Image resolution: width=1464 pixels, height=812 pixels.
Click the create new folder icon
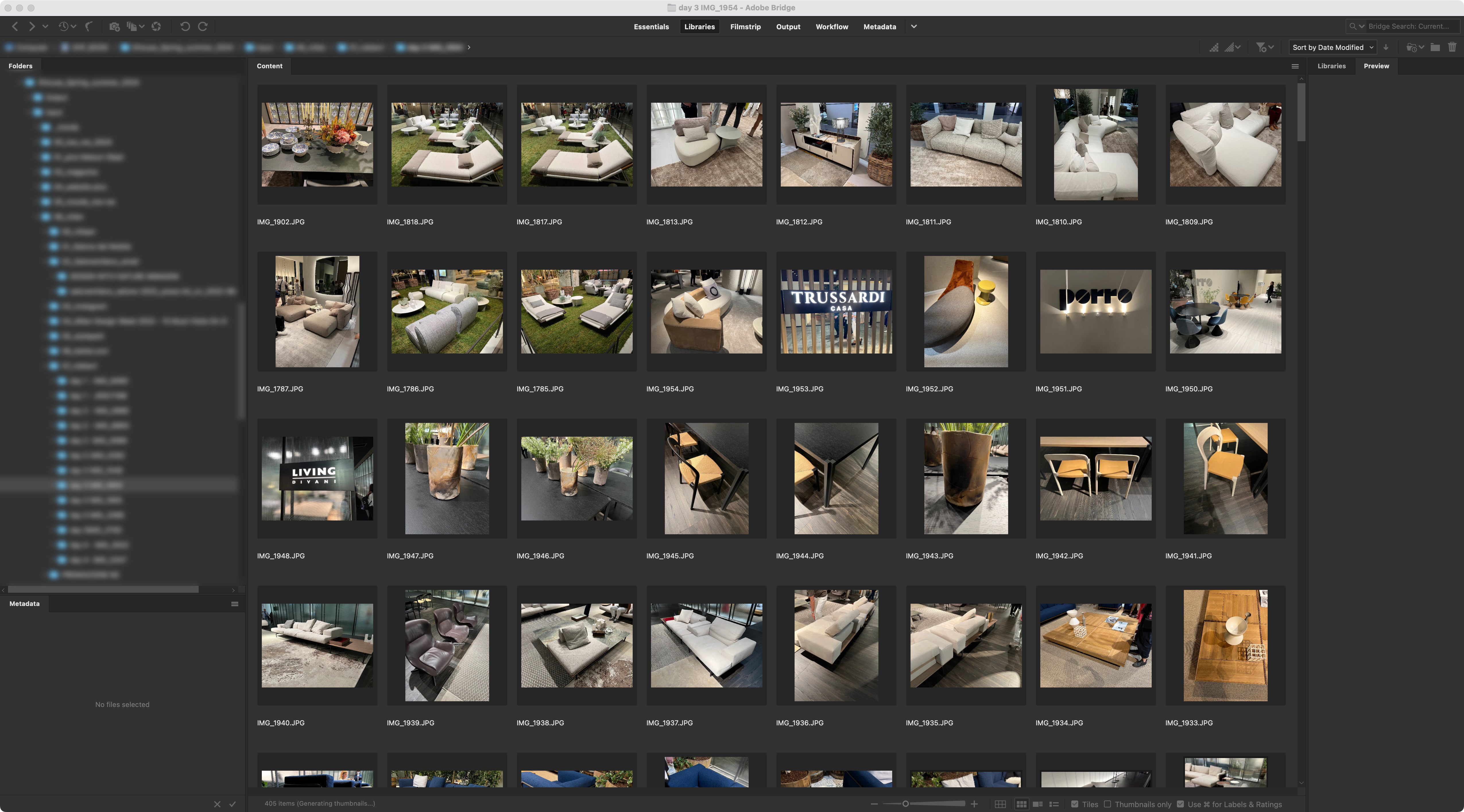[x=1435, y=47]
